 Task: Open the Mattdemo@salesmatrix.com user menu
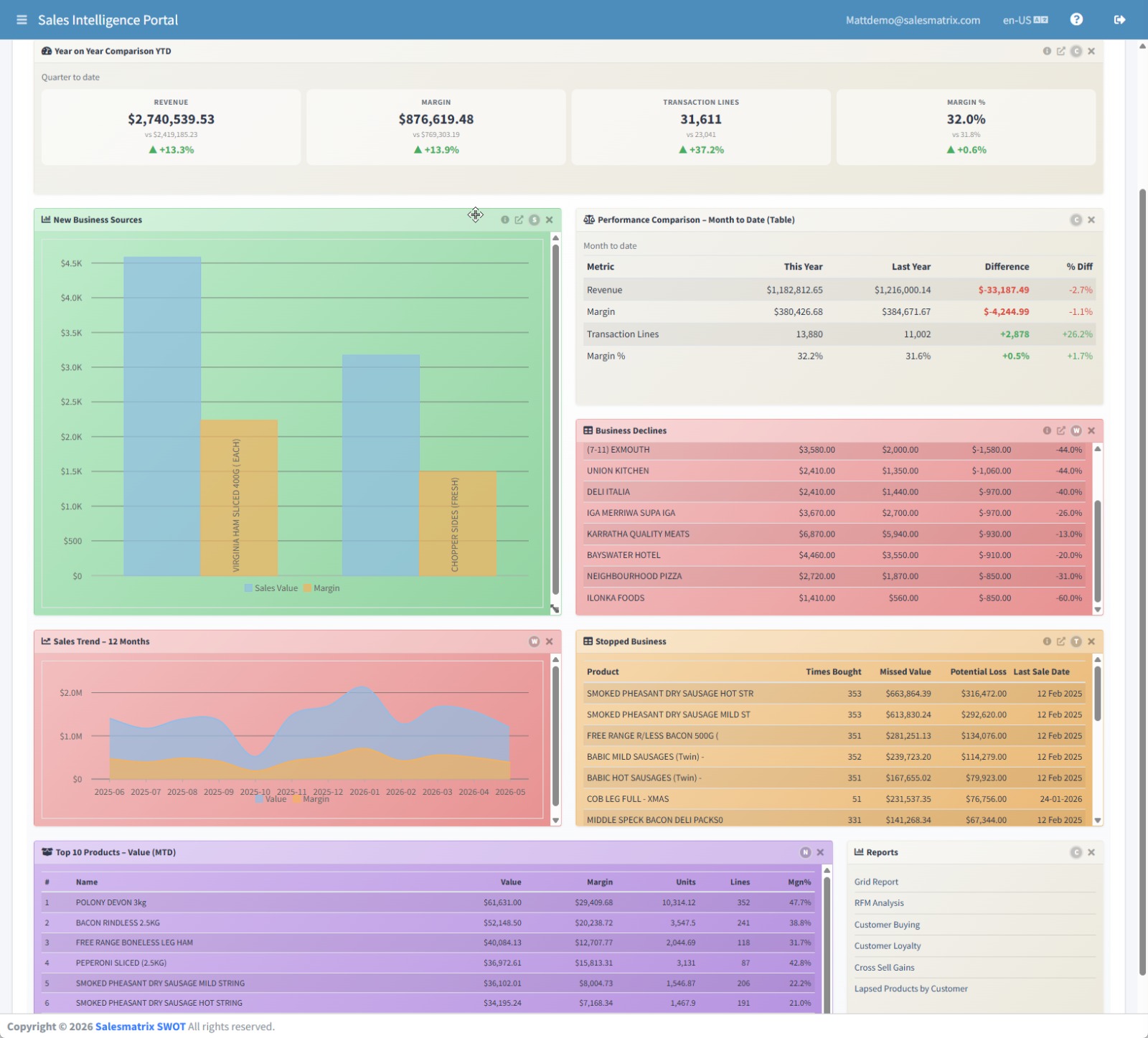click(x=913, y=20)
